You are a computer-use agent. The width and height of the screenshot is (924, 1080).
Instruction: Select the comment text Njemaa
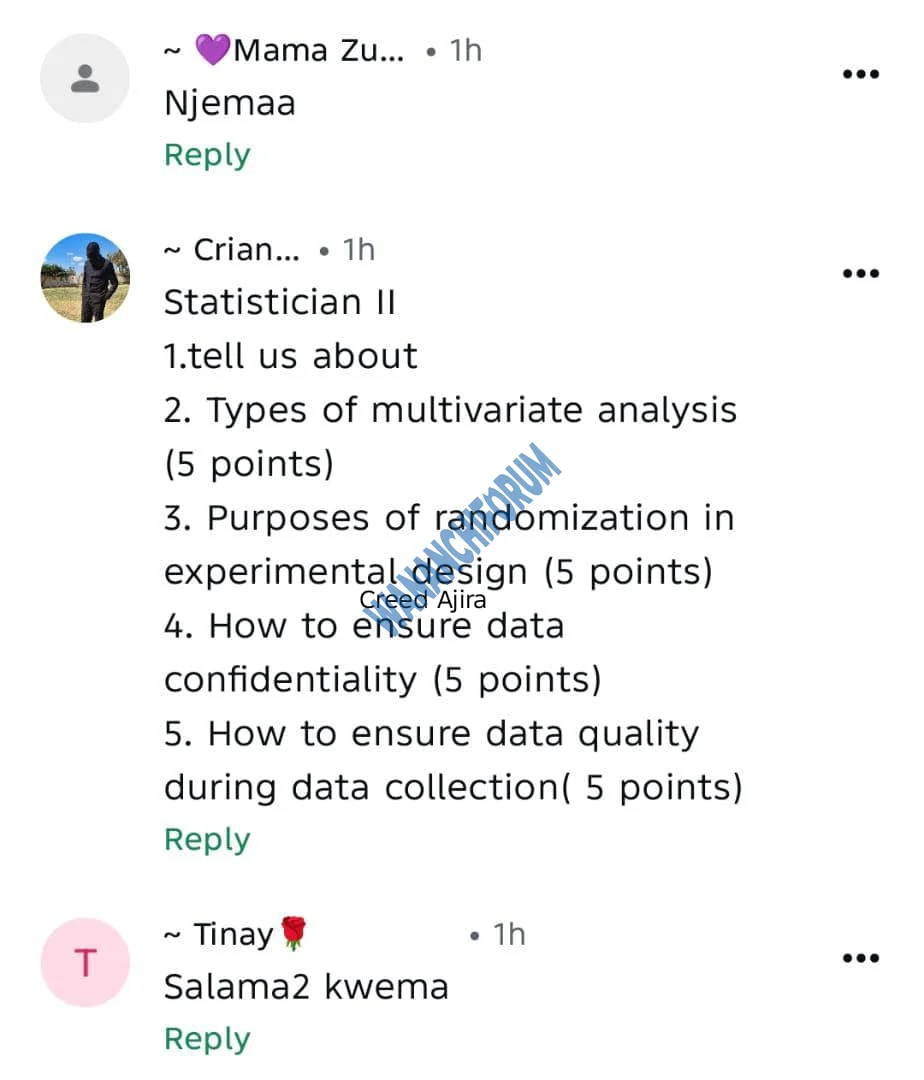pyautogui.click(x=230, y=102)
